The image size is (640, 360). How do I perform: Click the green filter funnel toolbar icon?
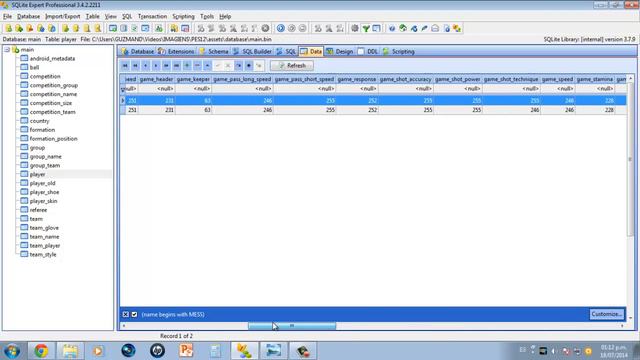point(366,28)
